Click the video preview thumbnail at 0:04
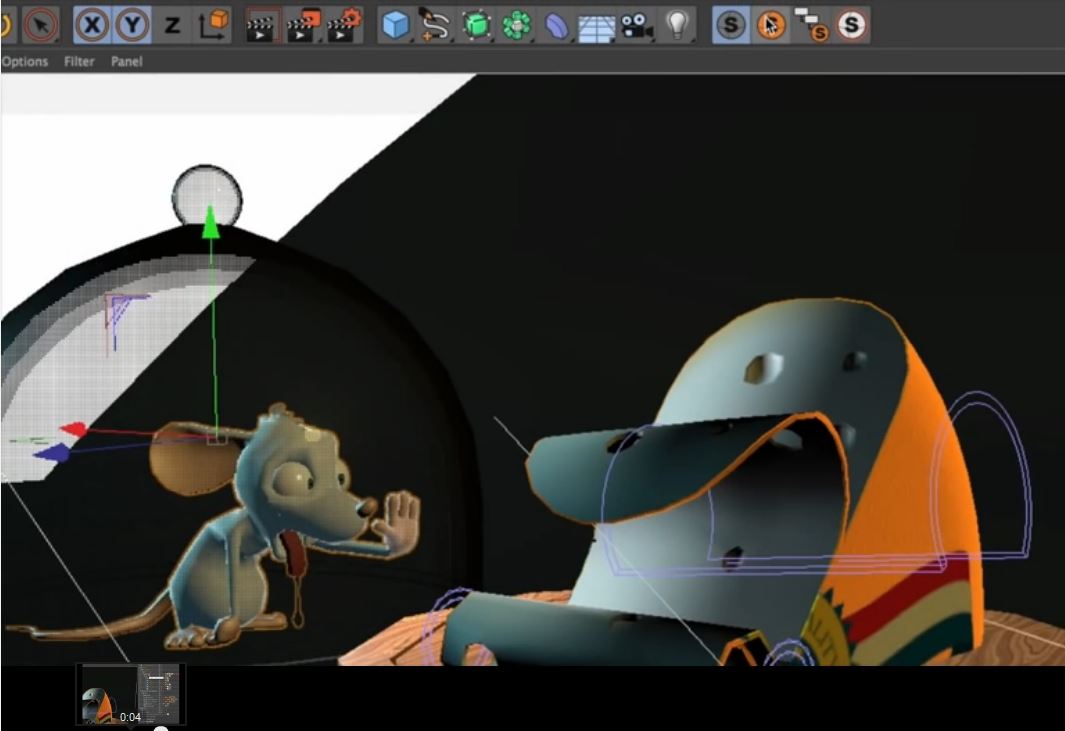 point(130,694)
